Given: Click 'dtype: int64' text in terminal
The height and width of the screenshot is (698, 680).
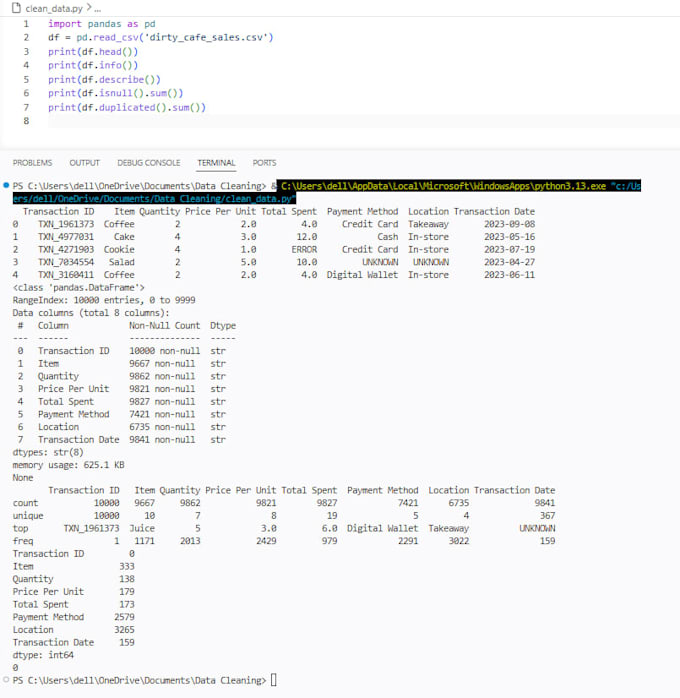Looking at the screenshot, I should point(43,655).
